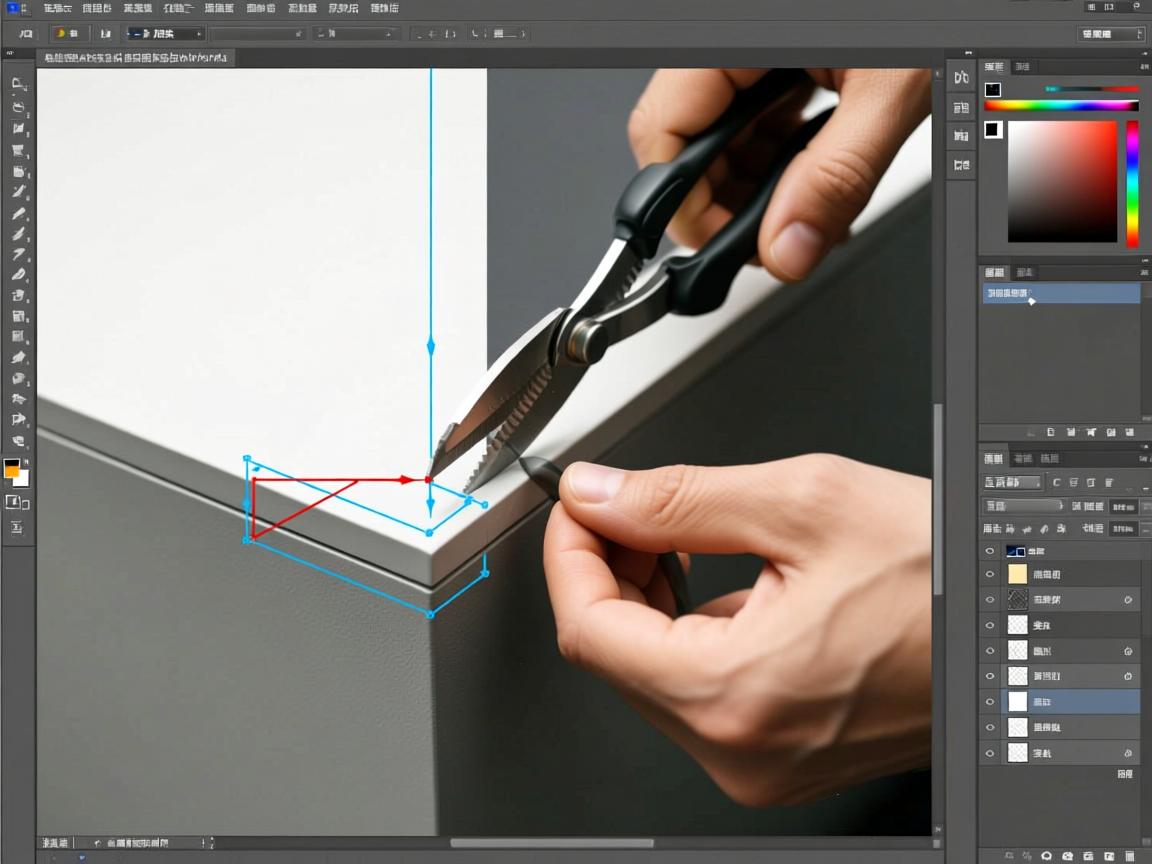
Task: Click the screen mode icon at toolbar bottom
Action: (x=17, y=528)
